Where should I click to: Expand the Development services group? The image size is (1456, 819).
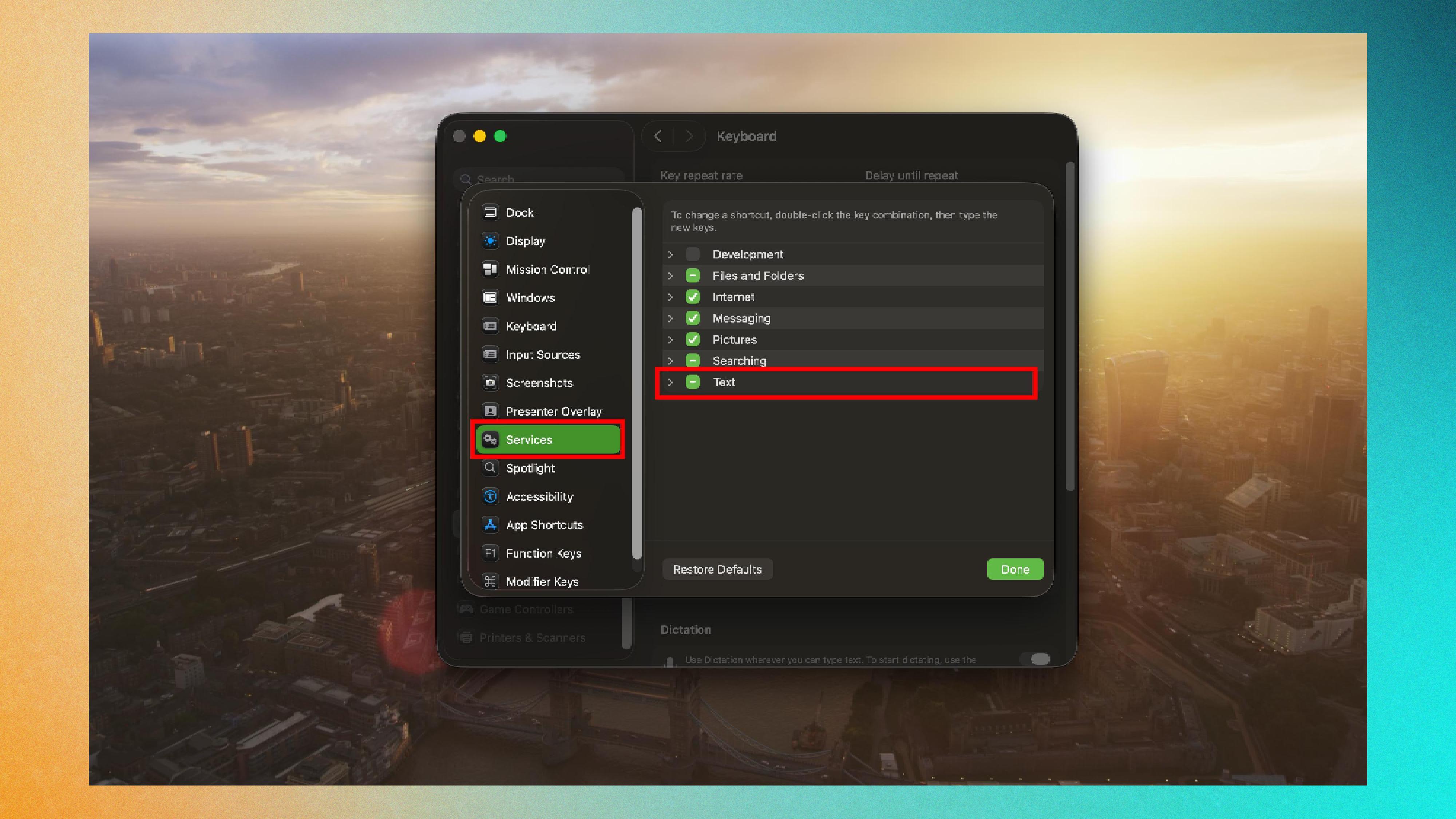coord(670,254)
